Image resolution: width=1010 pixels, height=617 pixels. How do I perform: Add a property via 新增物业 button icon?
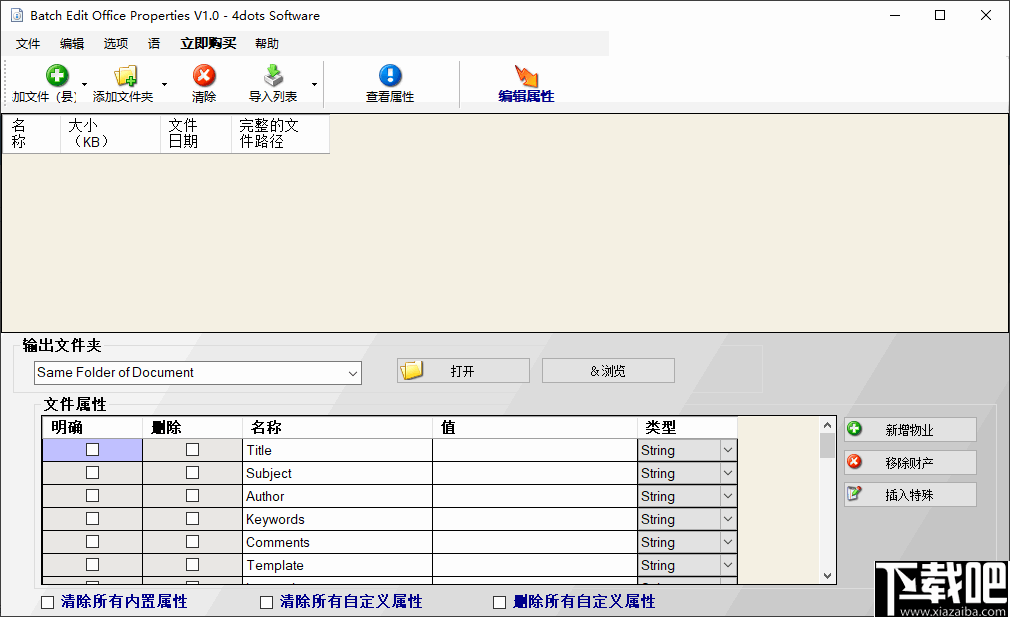(x=855, y=429)
